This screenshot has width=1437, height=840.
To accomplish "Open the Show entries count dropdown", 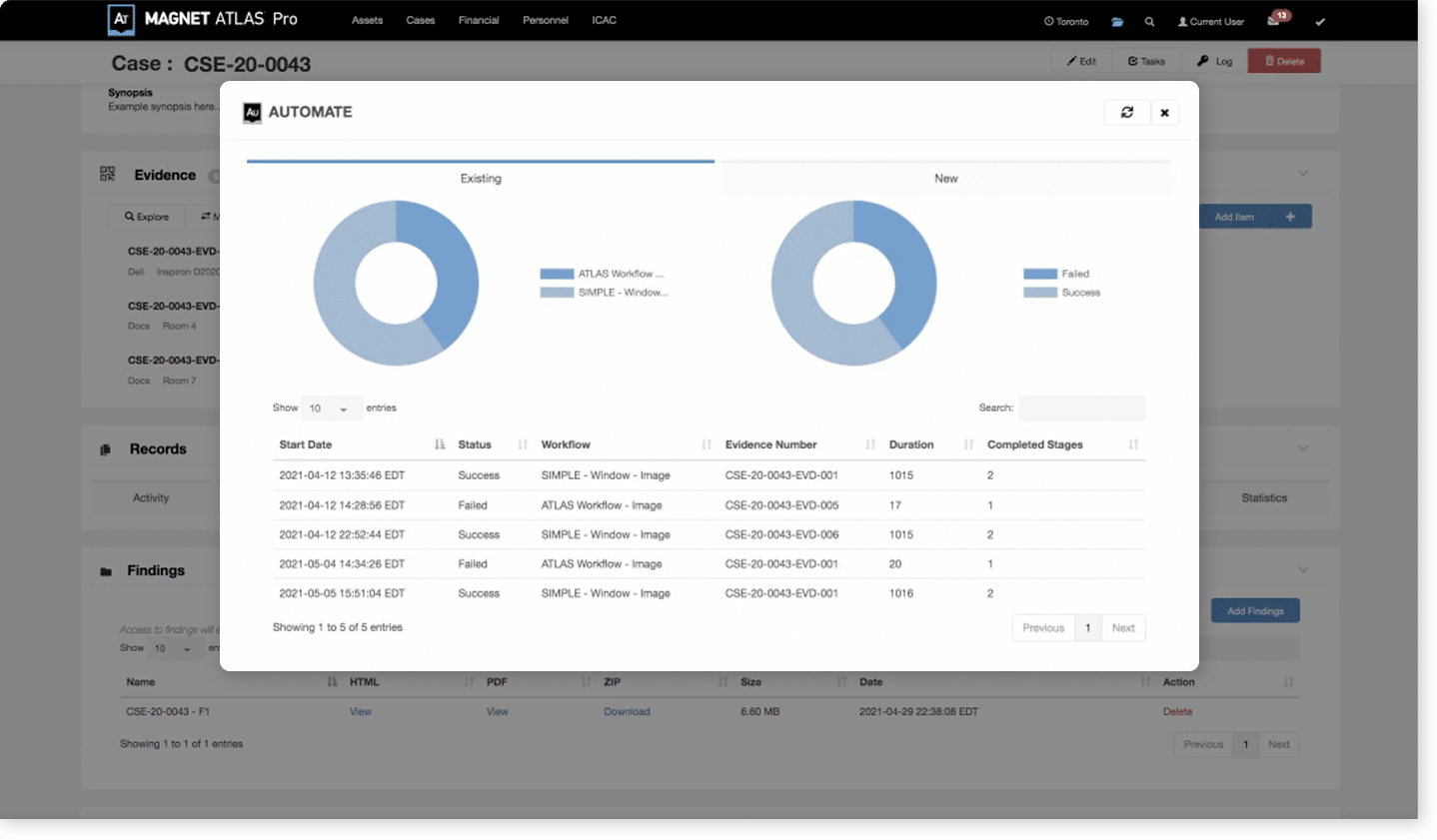I will (x=331, y=409).
